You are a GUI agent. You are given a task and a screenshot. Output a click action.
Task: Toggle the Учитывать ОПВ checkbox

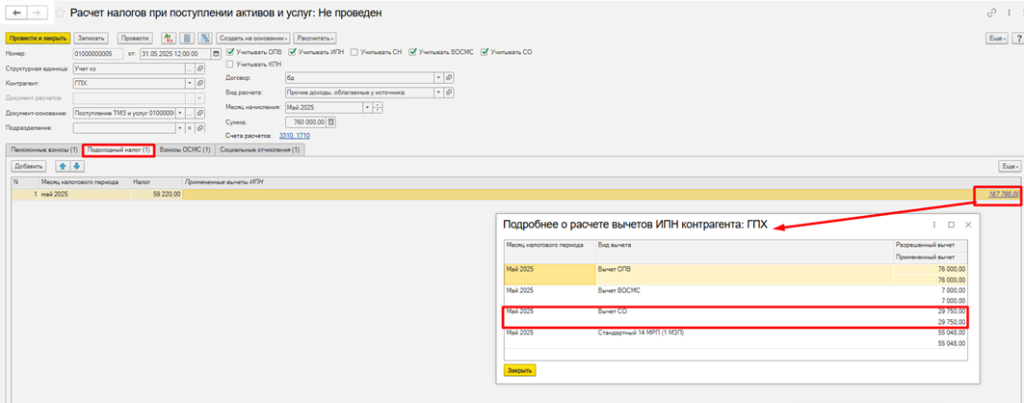(231, 52)
